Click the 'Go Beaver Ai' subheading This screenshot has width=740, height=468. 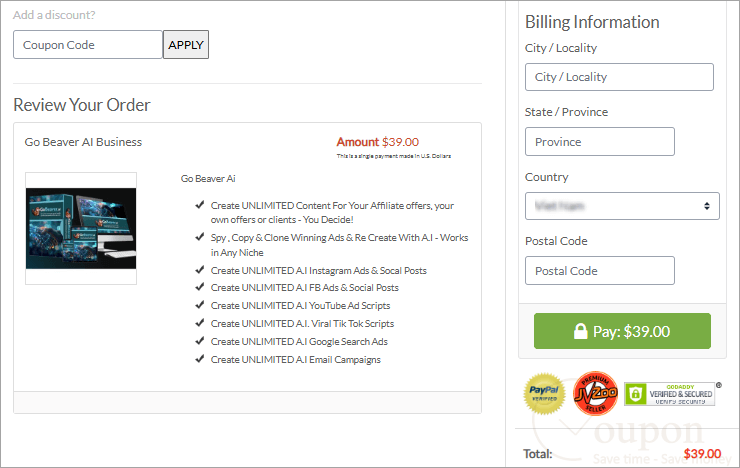[x=208, y=179]
